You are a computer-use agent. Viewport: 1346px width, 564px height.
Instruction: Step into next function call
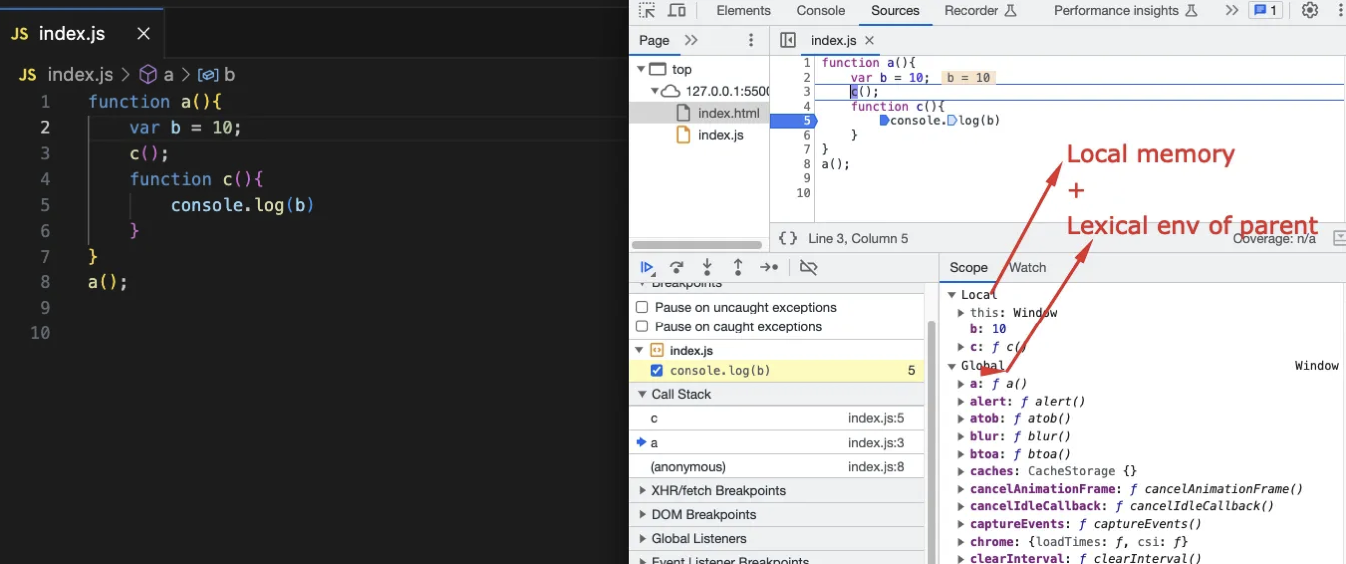(x=707, y=267)
